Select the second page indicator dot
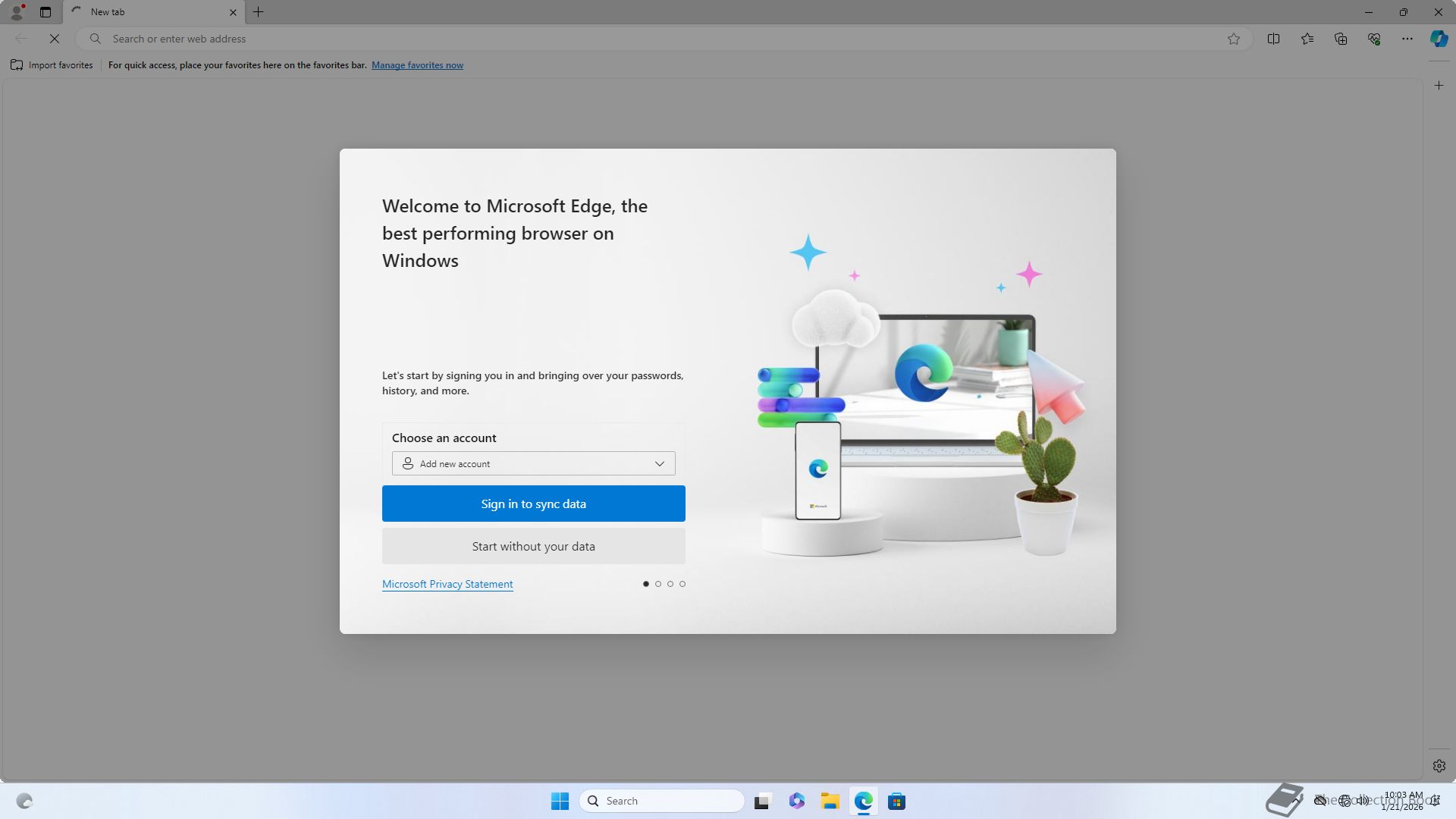1456x819 pixels. 658,584
